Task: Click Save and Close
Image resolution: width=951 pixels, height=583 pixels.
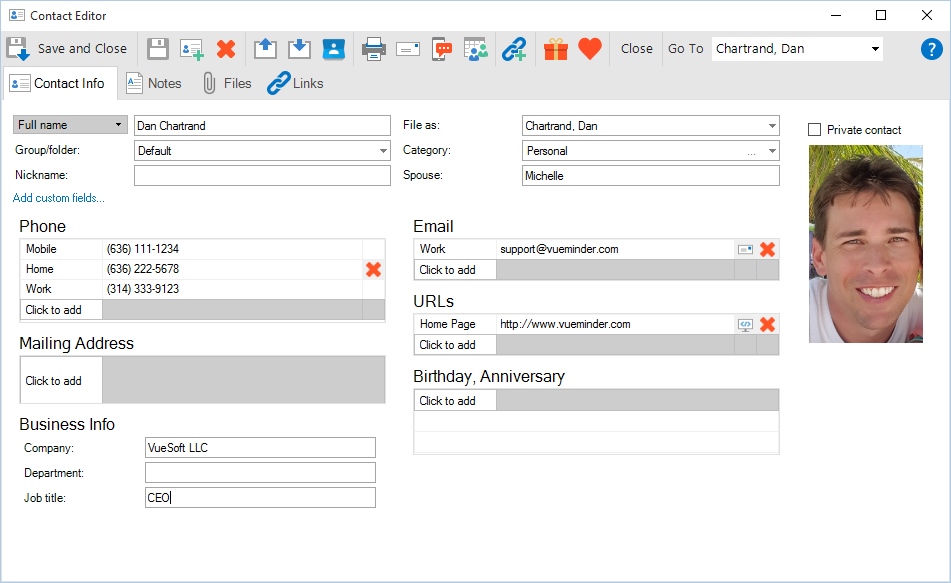Action: [68, 47]
